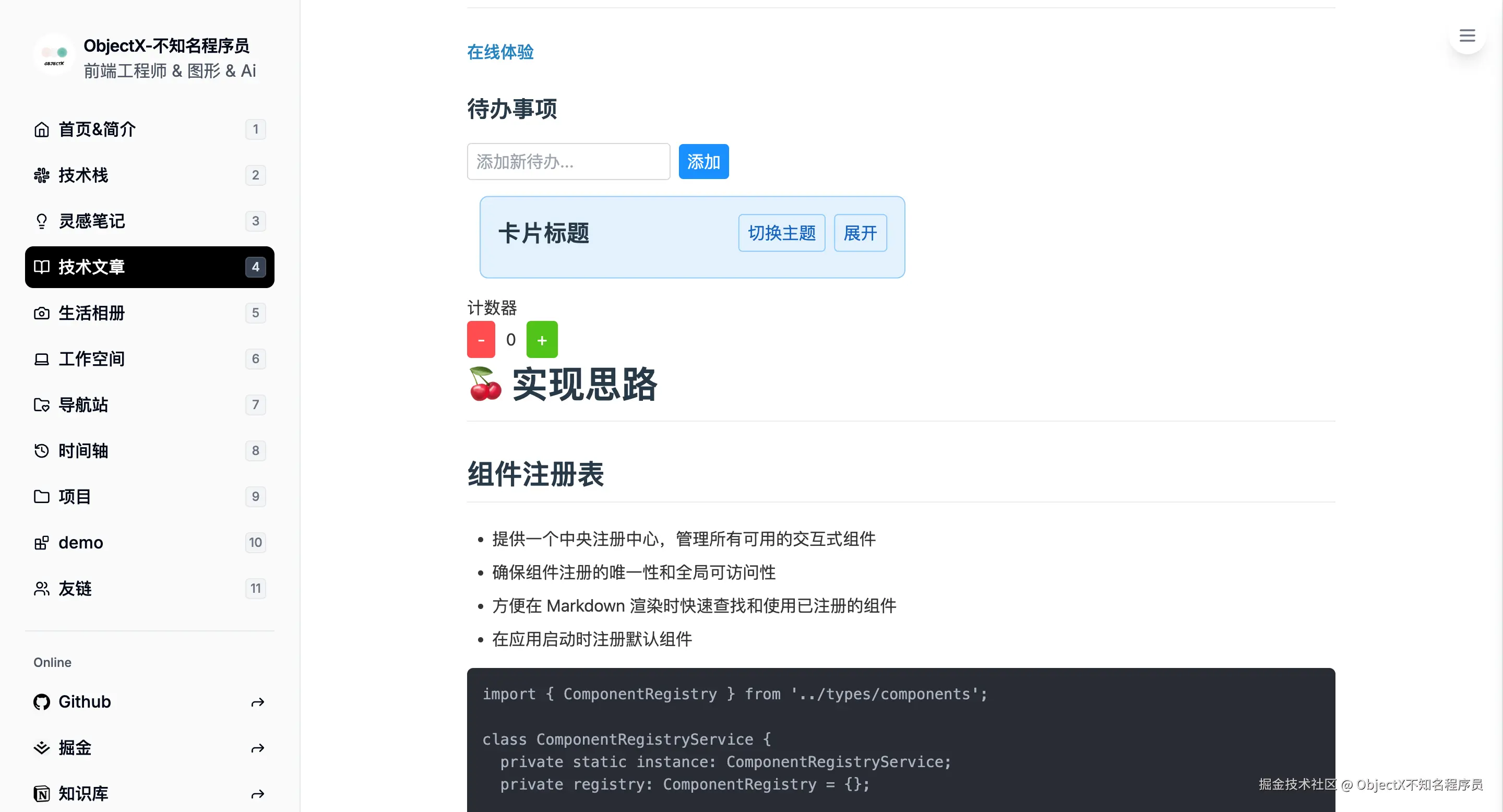Open the 在线体验 link
This screenshot has width=1503, height=812.
pos(500,52)
